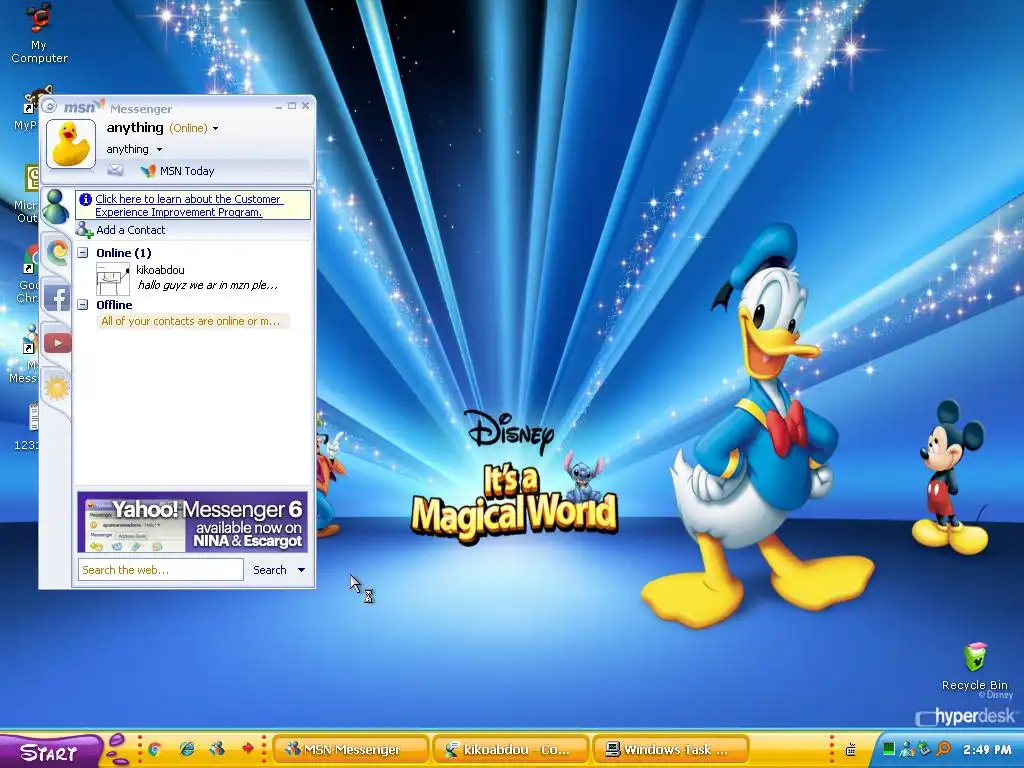Screen dimensions: 1024x768
Task: Open the online status dropdown arrow
Action: point(216,129)
